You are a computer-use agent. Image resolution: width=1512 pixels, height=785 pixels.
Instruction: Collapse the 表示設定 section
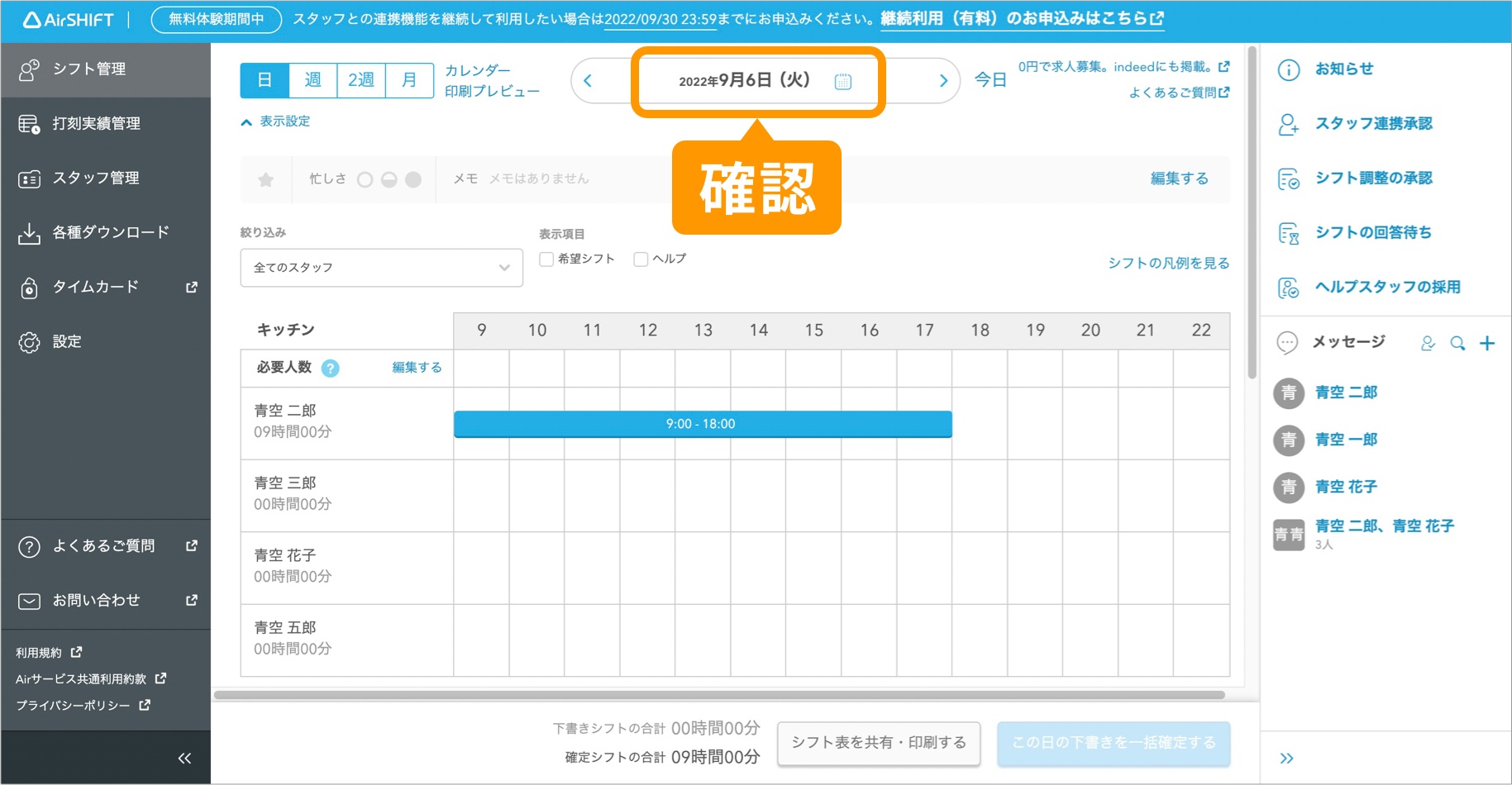pyautogui.click(x=275, y=121)
